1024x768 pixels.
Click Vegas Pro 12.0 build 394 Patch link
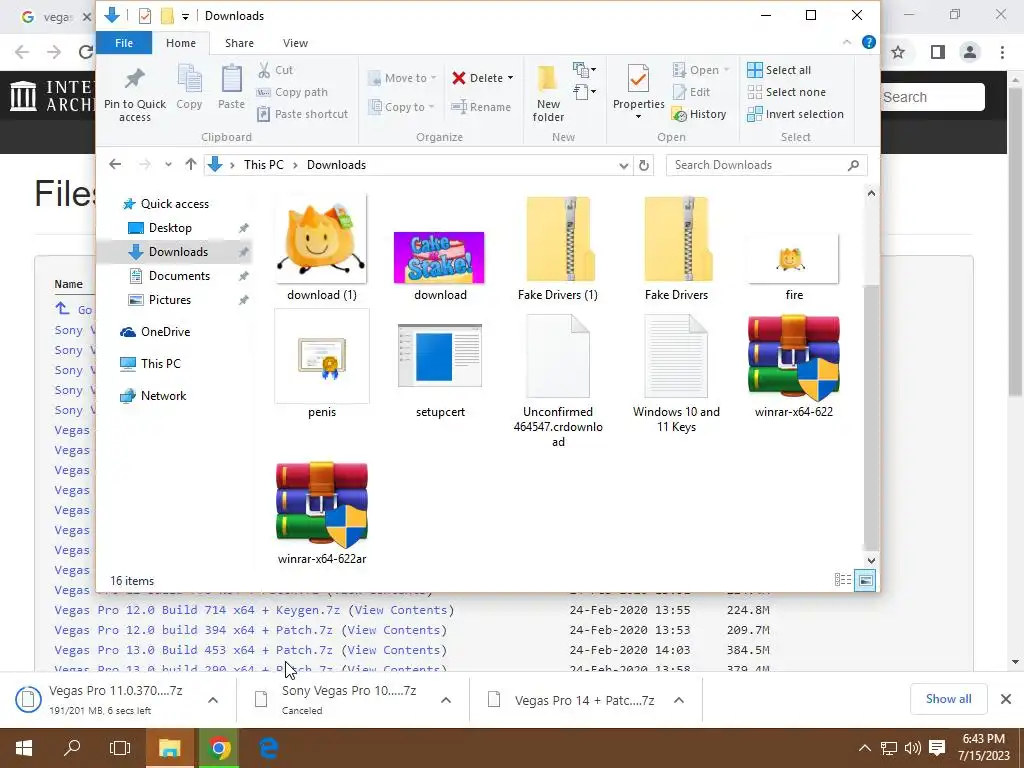click(193, 630)
